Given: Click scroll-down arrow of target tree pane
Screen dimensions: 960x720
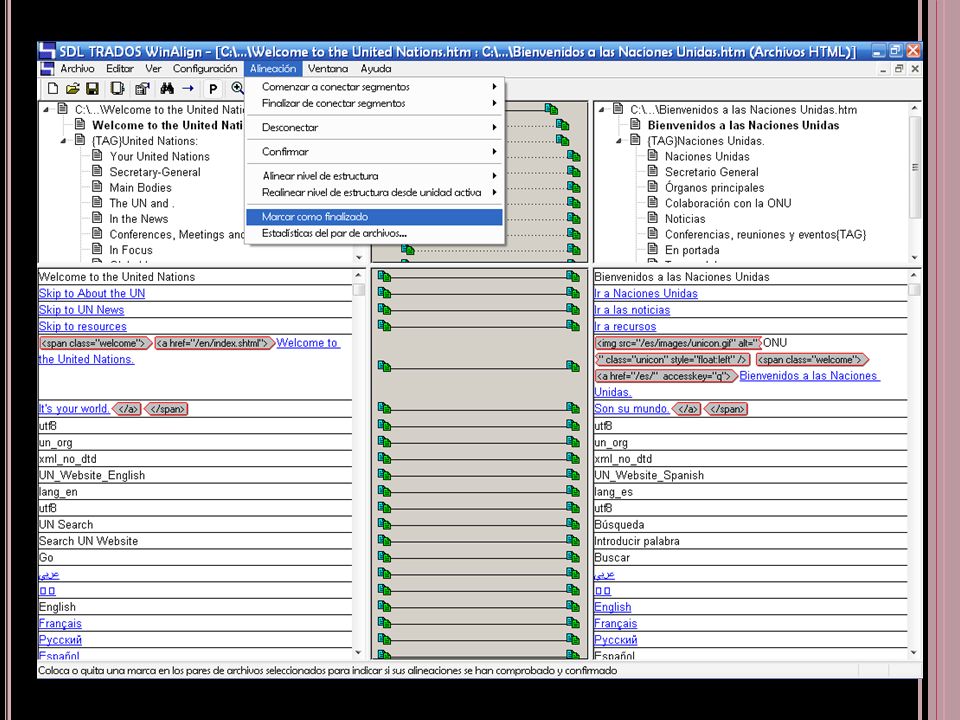Looking at the screenshot, I should pyautogui.click(x=915, y=257).
